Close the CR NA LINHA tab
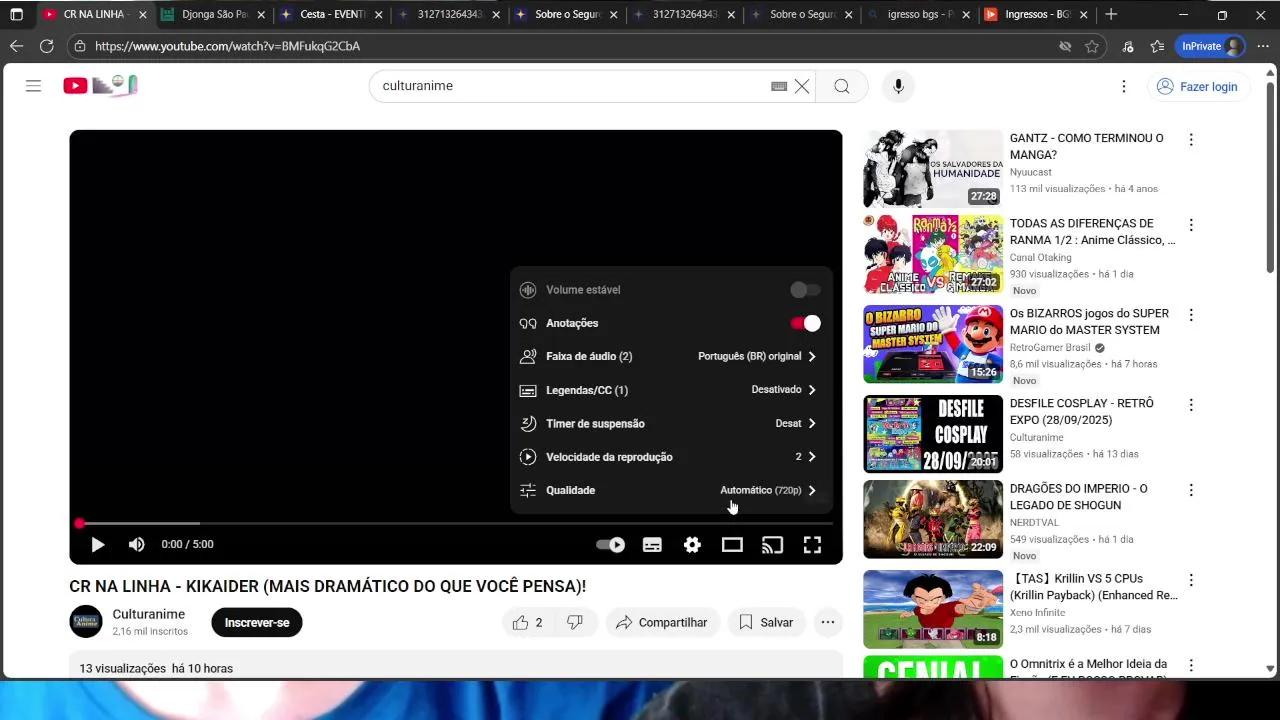 click(x=142, y=15)
